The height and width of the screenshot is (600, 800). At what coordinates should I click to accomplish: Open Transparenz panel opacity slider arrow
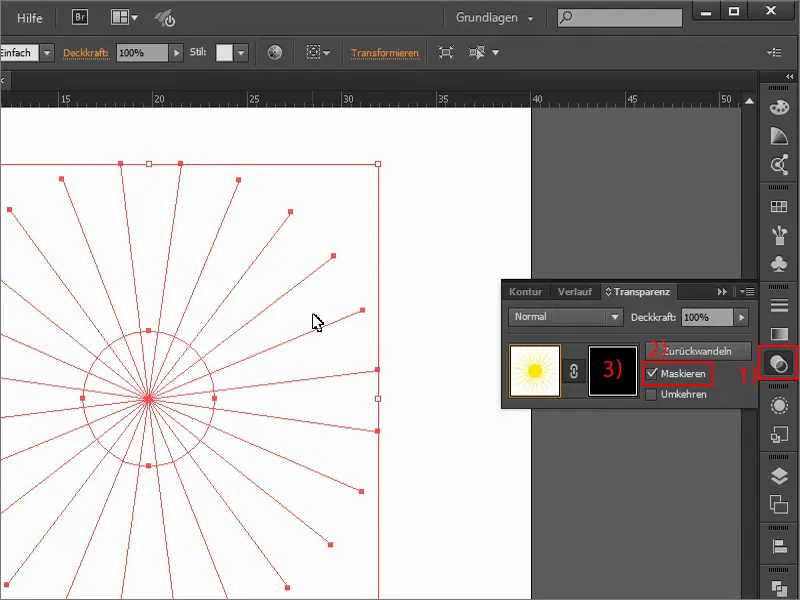741,317
